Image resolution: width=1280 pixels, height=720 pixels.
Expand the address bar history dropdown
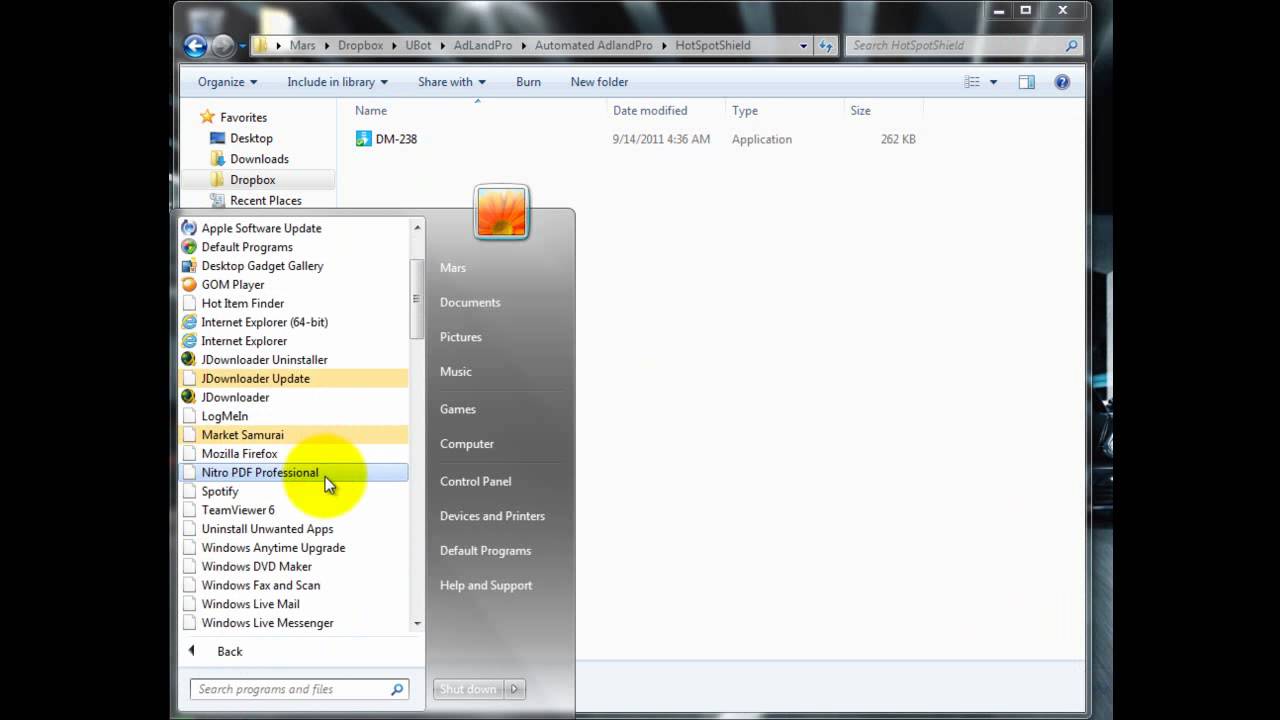point(803,45)
